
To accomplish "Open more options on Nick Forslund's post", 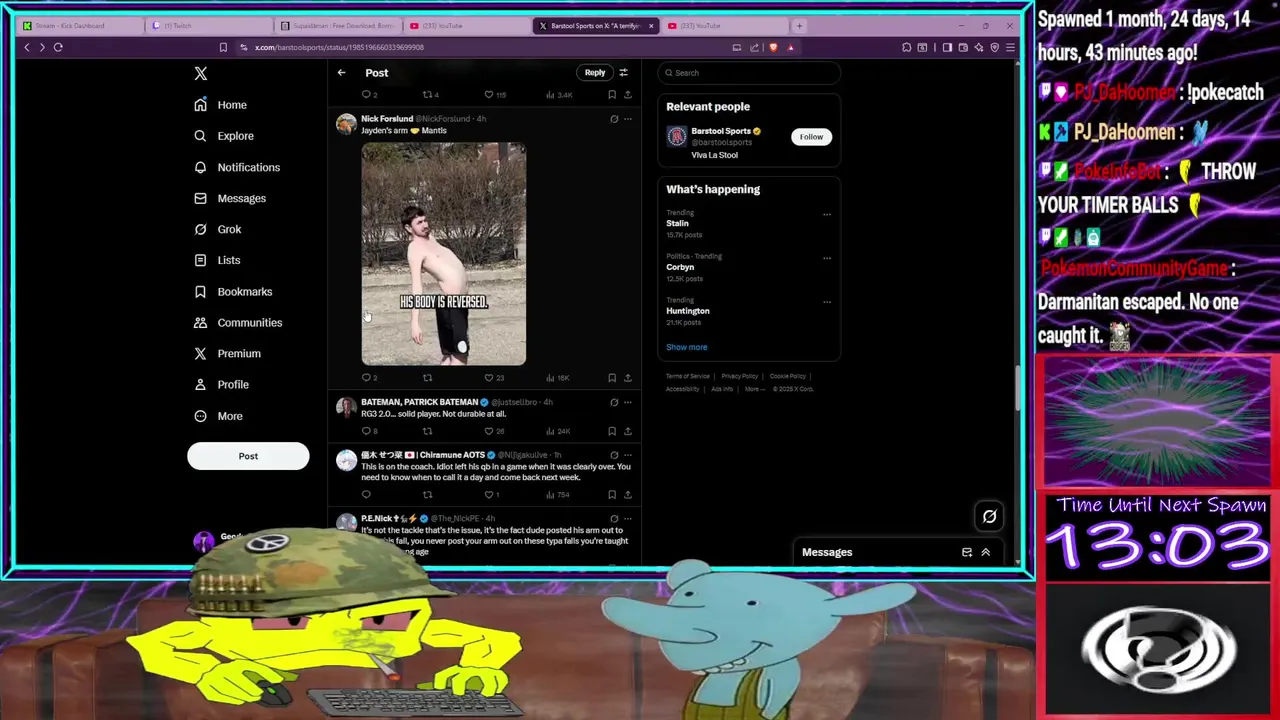I will point(627,119).
